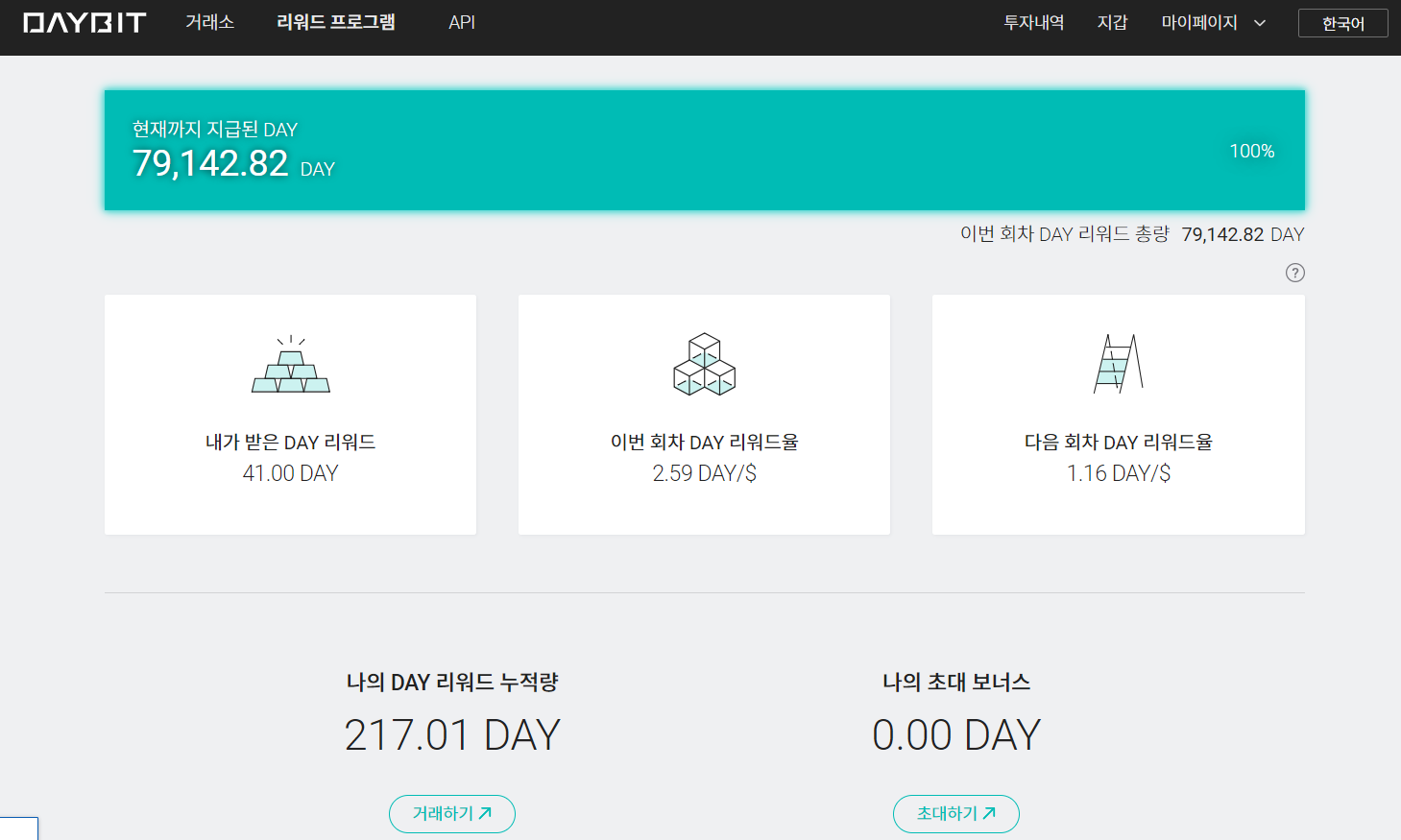
Task: Click the 내가 받은 DAY 리워드 label
Action: 291,443
